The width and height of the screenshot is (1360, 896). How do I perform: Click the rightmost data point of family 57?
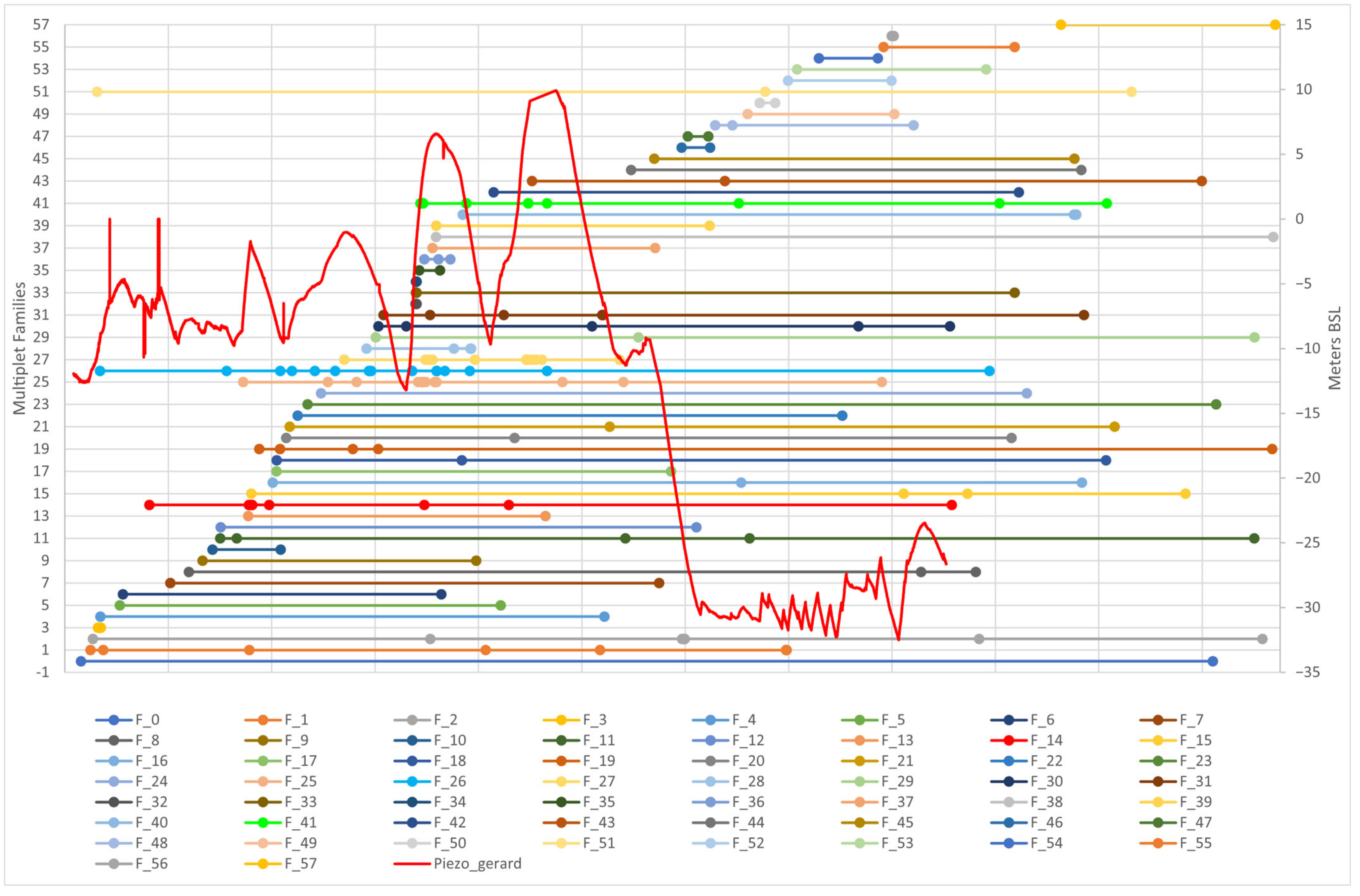[1275, 25]
